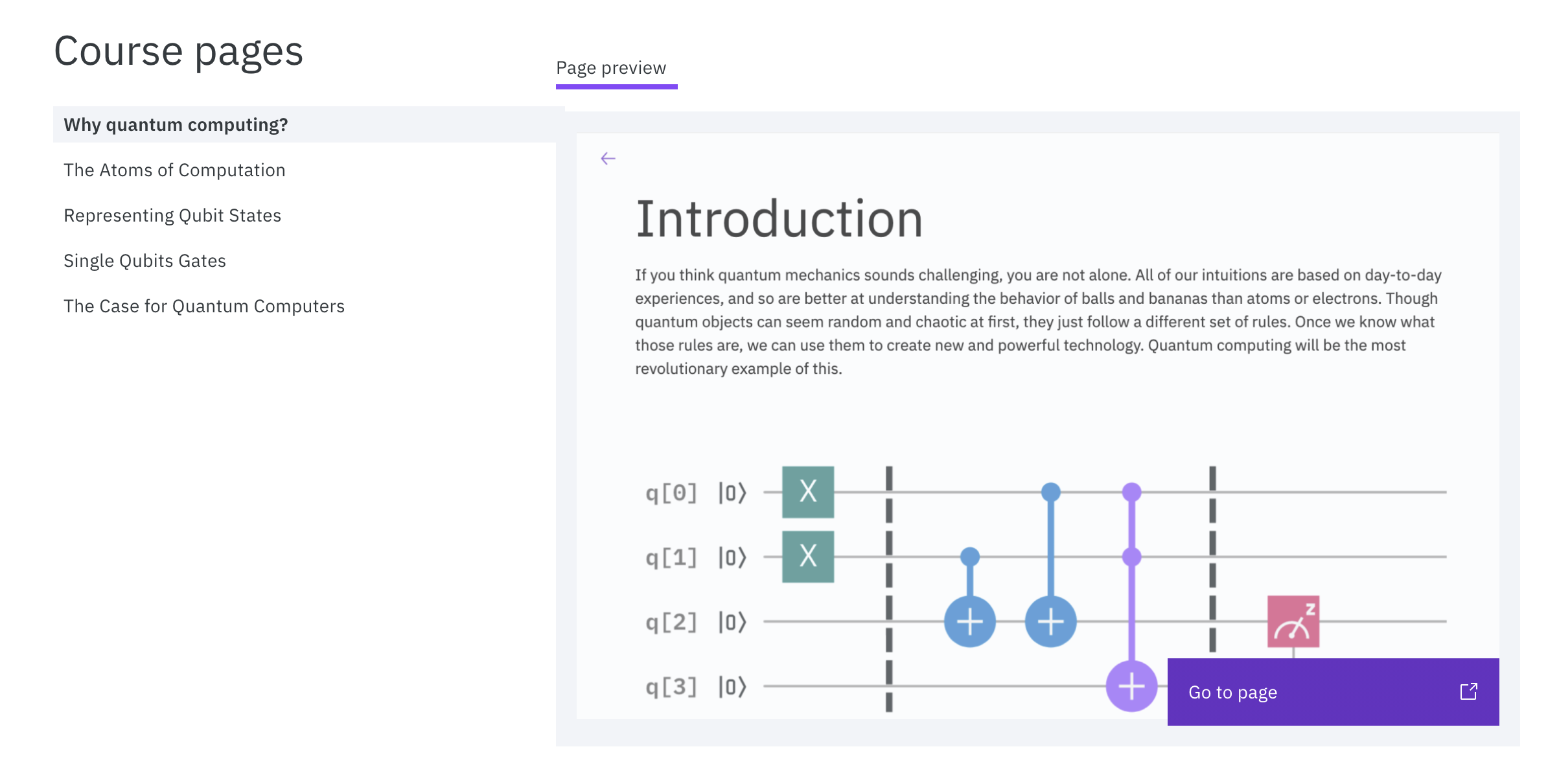Open the 'Single Qubits Gates' page
This screenshot has height=784, width=1559.
(x=144, y=260)
